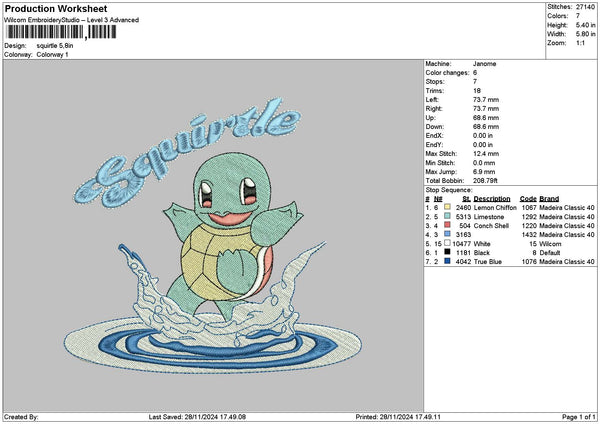Image resolution: width=600 pixels, height=424 pixels.
Task: Click the embroidered Squirtle lettering
Action: [x=188, y=153]
